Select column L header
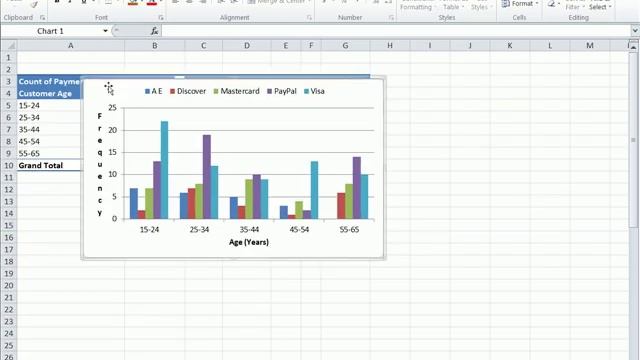The width and height of the screenshot is (640, 360). [550, 46]
